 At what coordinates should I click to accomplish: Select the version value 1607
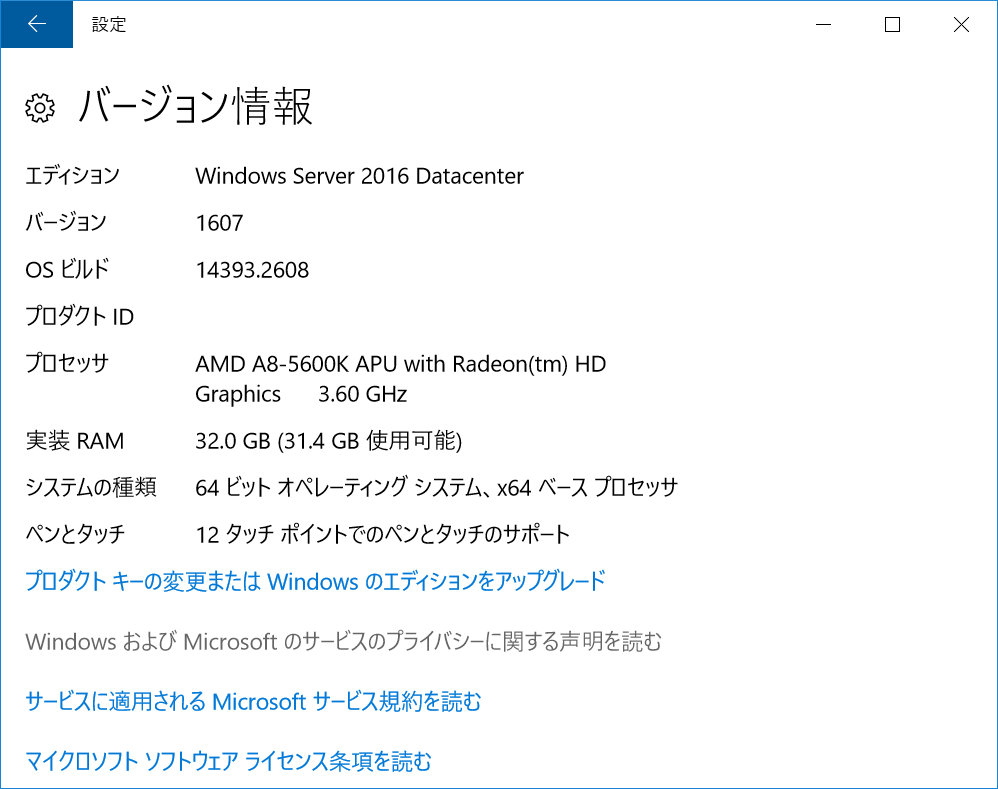(x=220, y=223)
